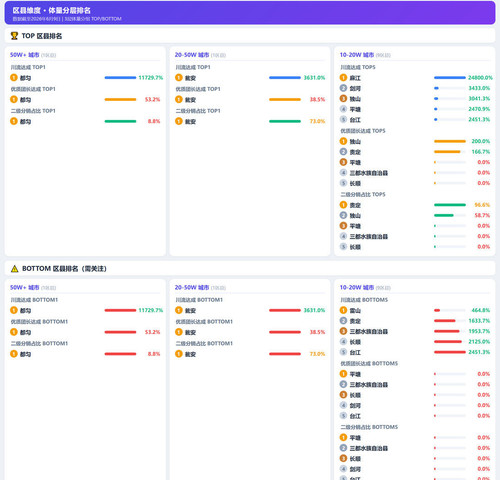Click 都匀 rank badge under 二级分销占比 BOTTOM1
This screenshot has width=500, height=480.
click(x=14, y=354)
